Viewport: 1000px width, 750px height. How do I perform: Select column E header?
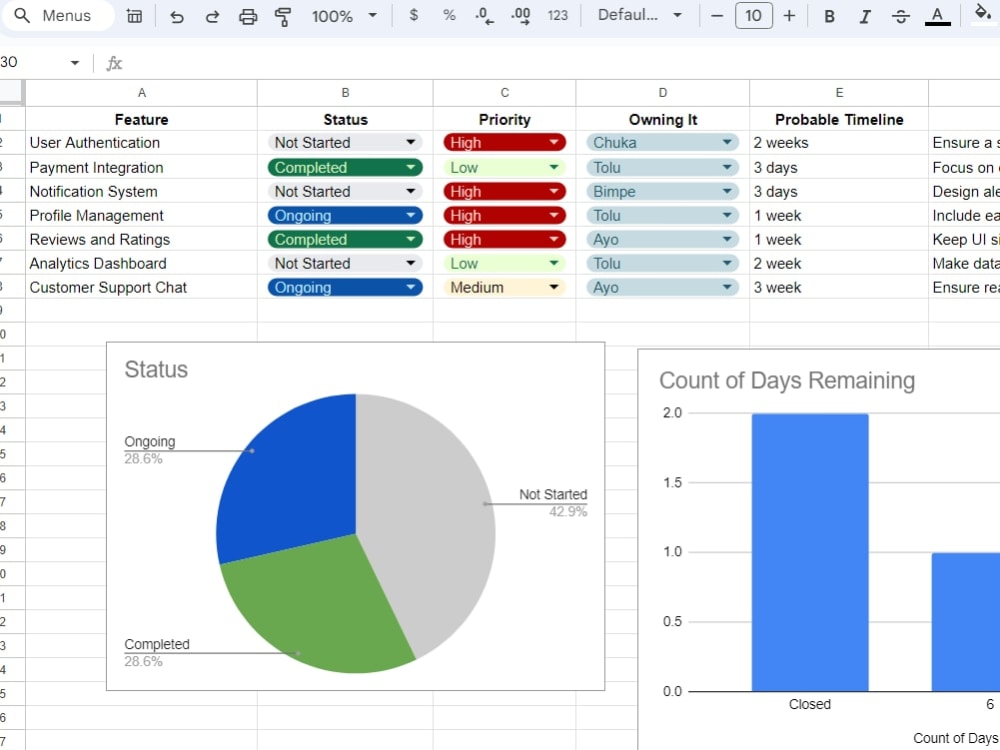[839, 93]
